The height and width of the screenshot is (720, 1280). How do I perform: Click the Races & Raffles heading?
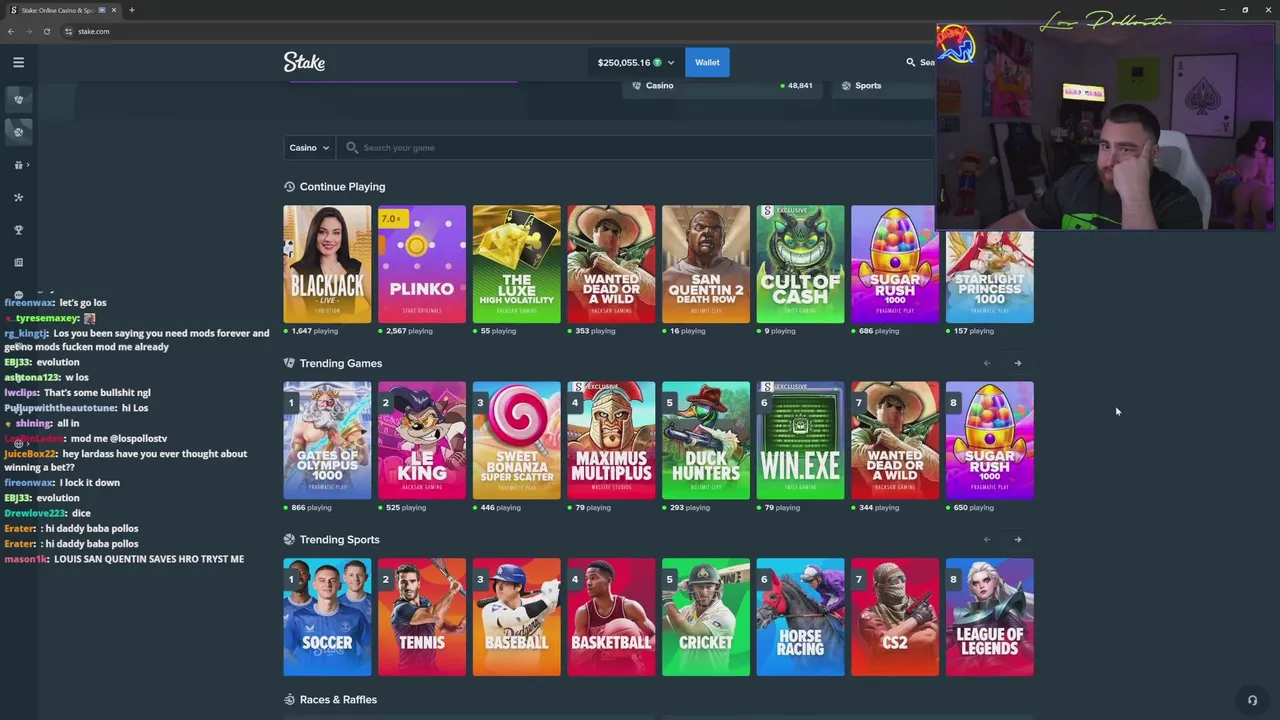pyautogui.click(x=338, y=700)
